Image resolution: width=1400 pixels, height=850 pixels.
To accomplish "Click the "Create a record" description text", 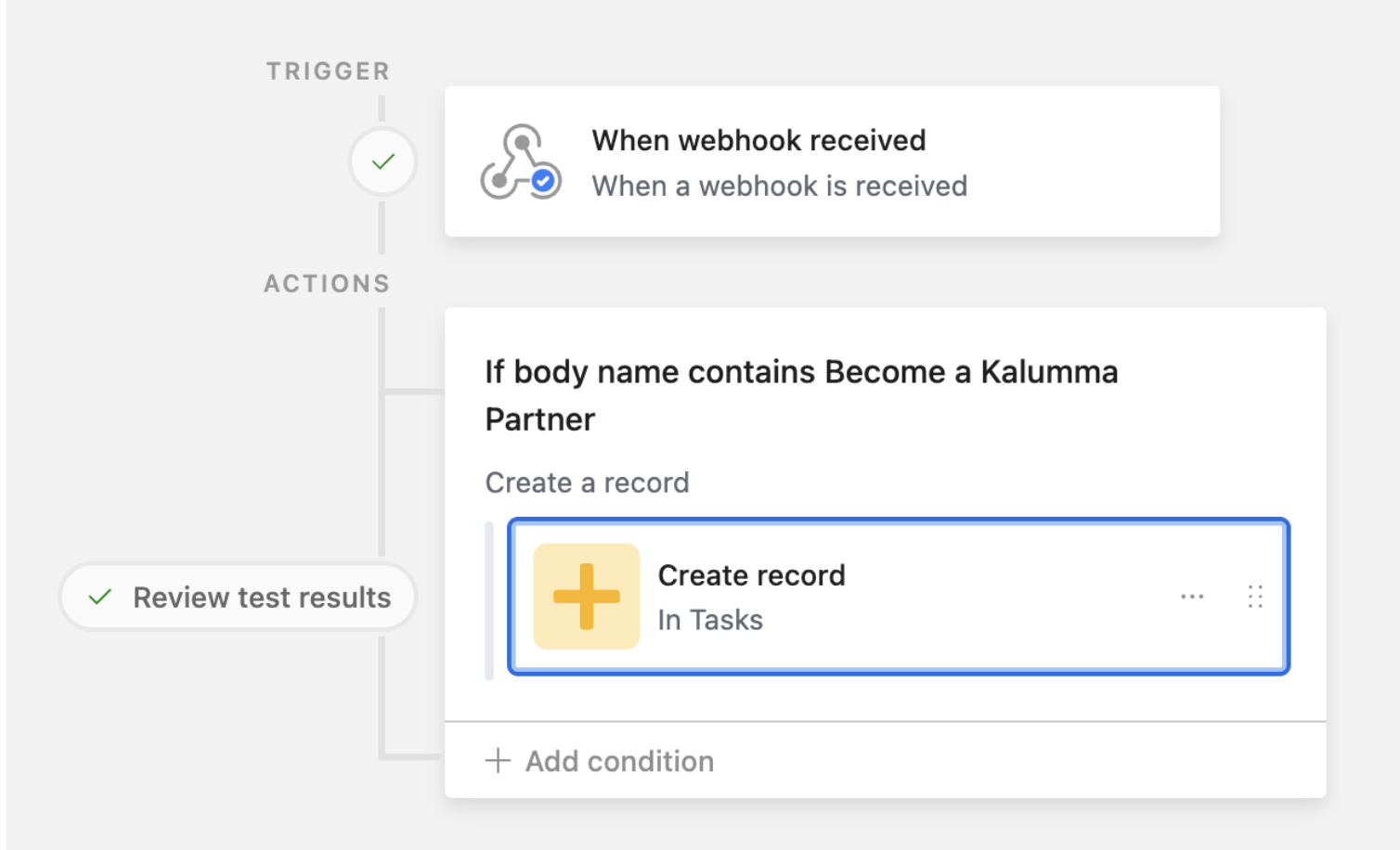I will (x=587, y=483).
